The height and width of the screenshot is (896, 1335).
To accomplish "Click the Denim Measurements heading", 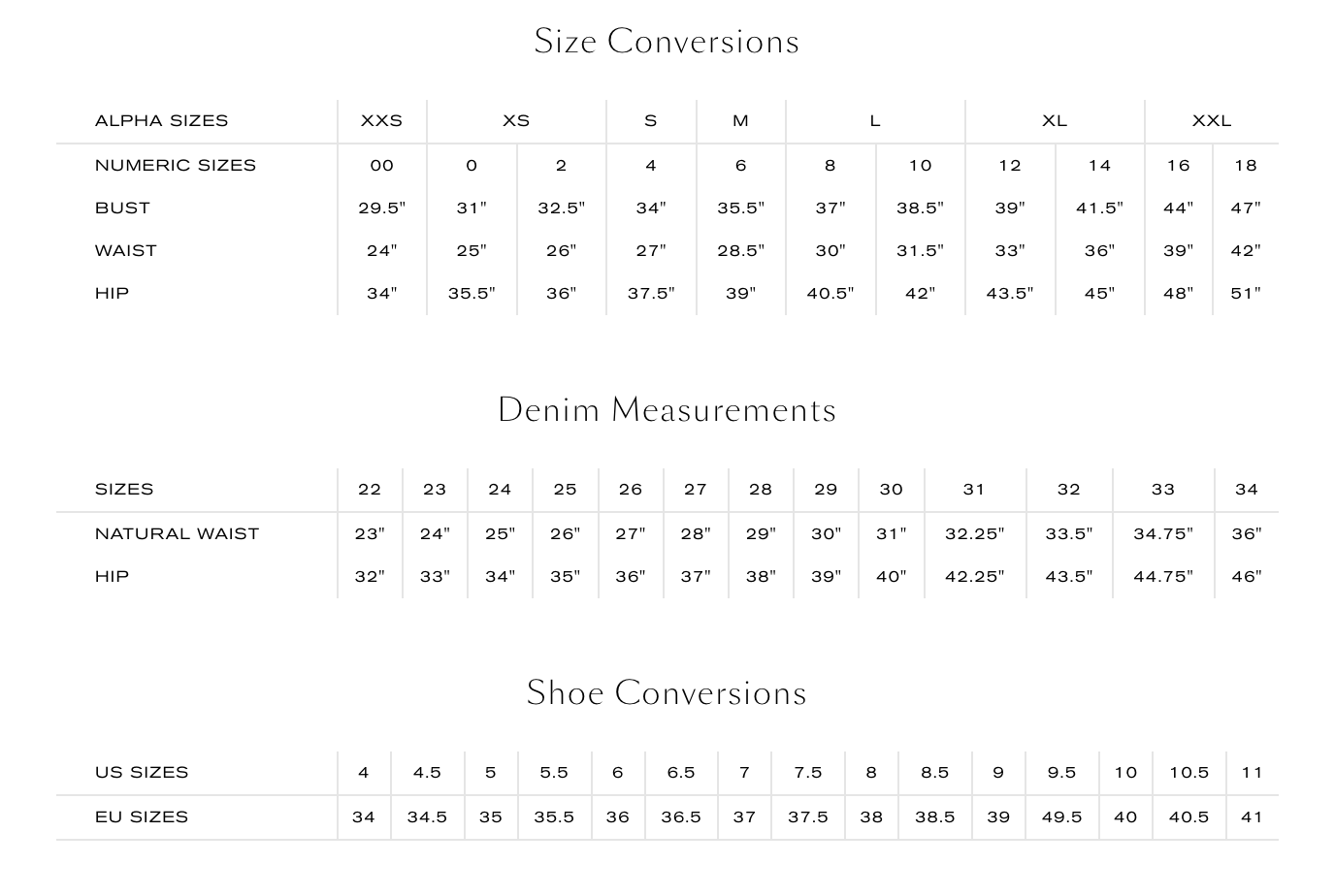I will point(667,410).
